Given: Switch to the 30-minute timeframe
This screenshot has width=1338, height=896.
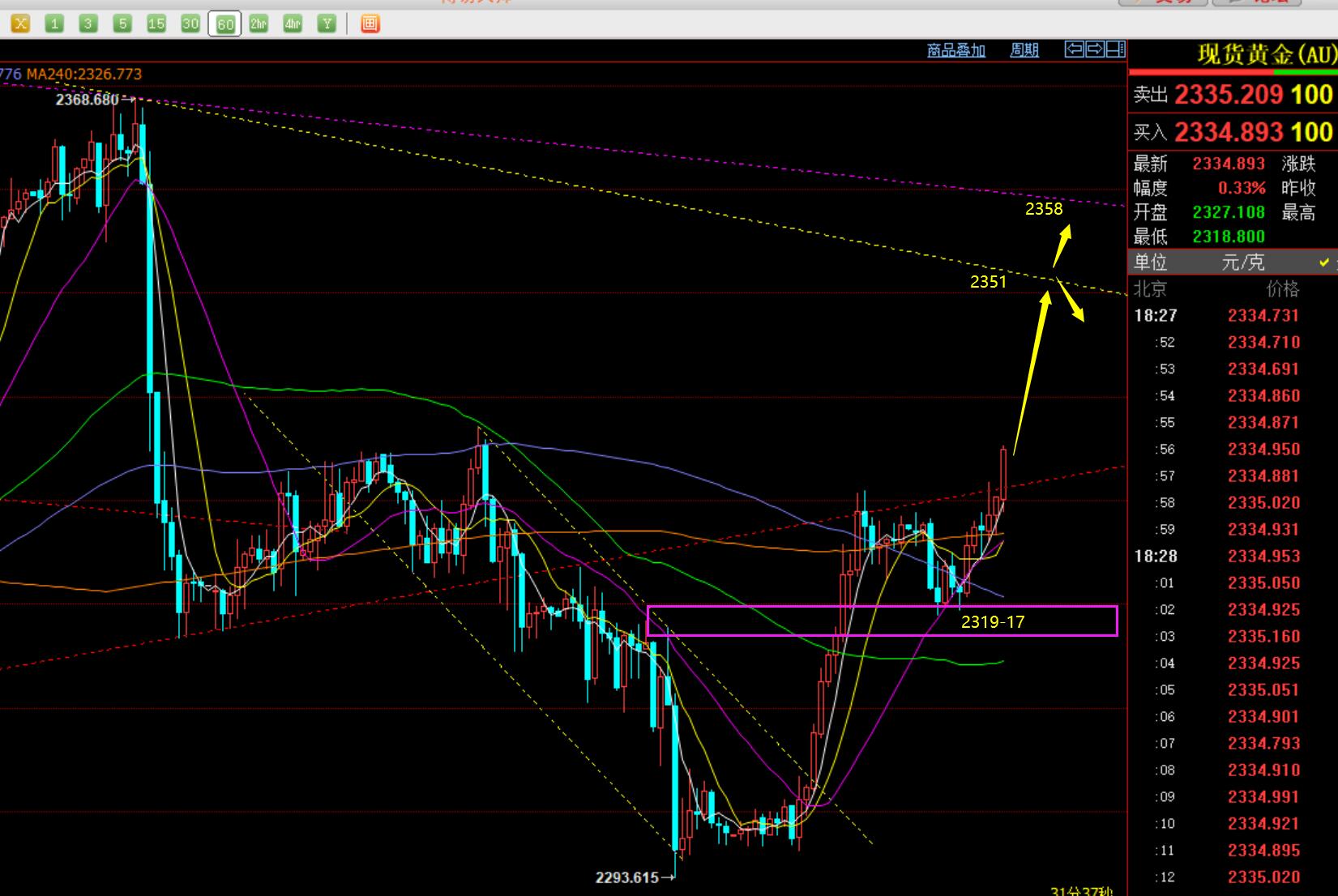Looking at the screenshot, I should point(190,24).
